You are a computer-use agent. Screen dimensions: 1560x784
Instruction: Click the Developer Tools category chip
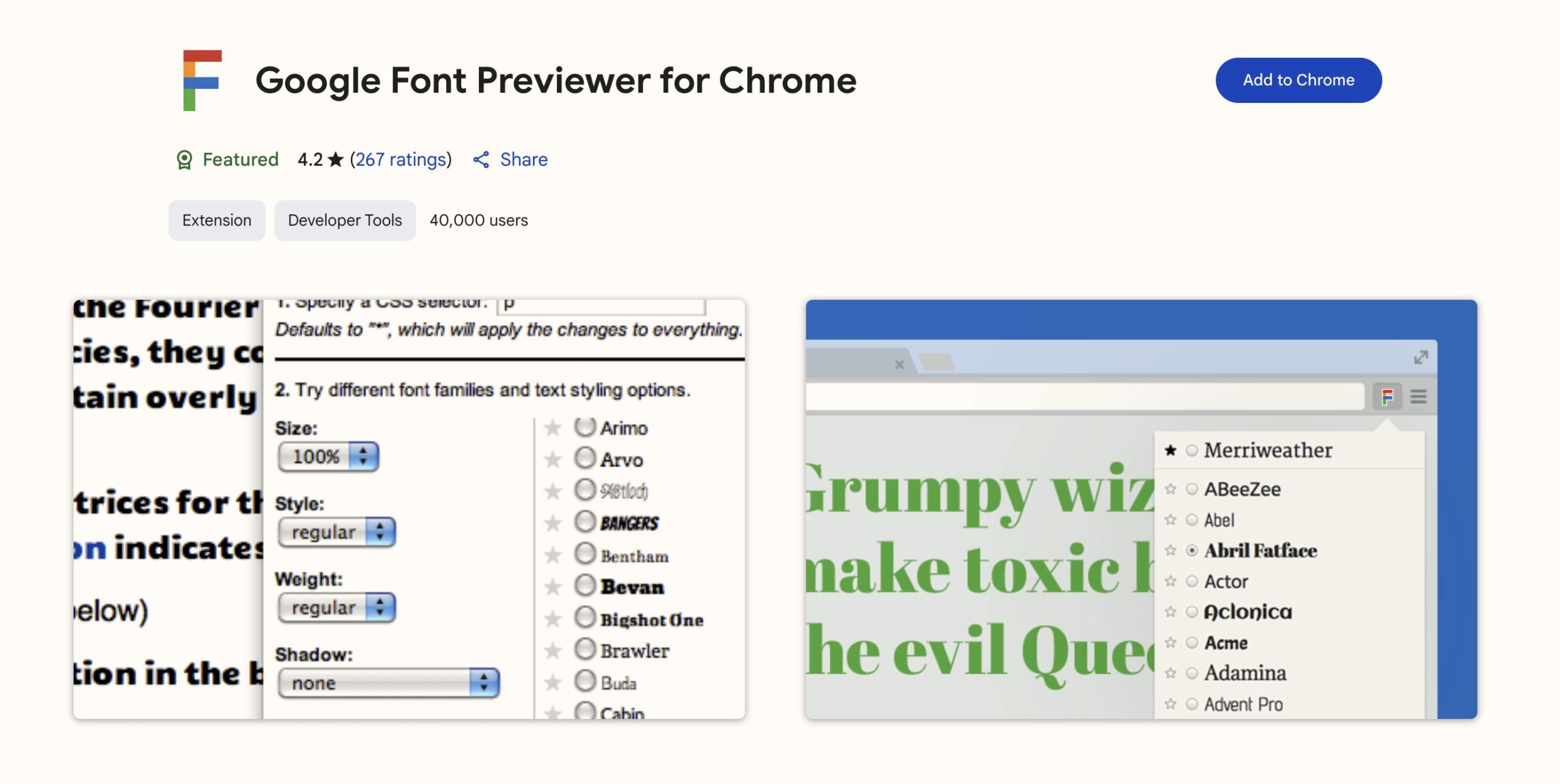pyautogui.click(x=344, y=221)
